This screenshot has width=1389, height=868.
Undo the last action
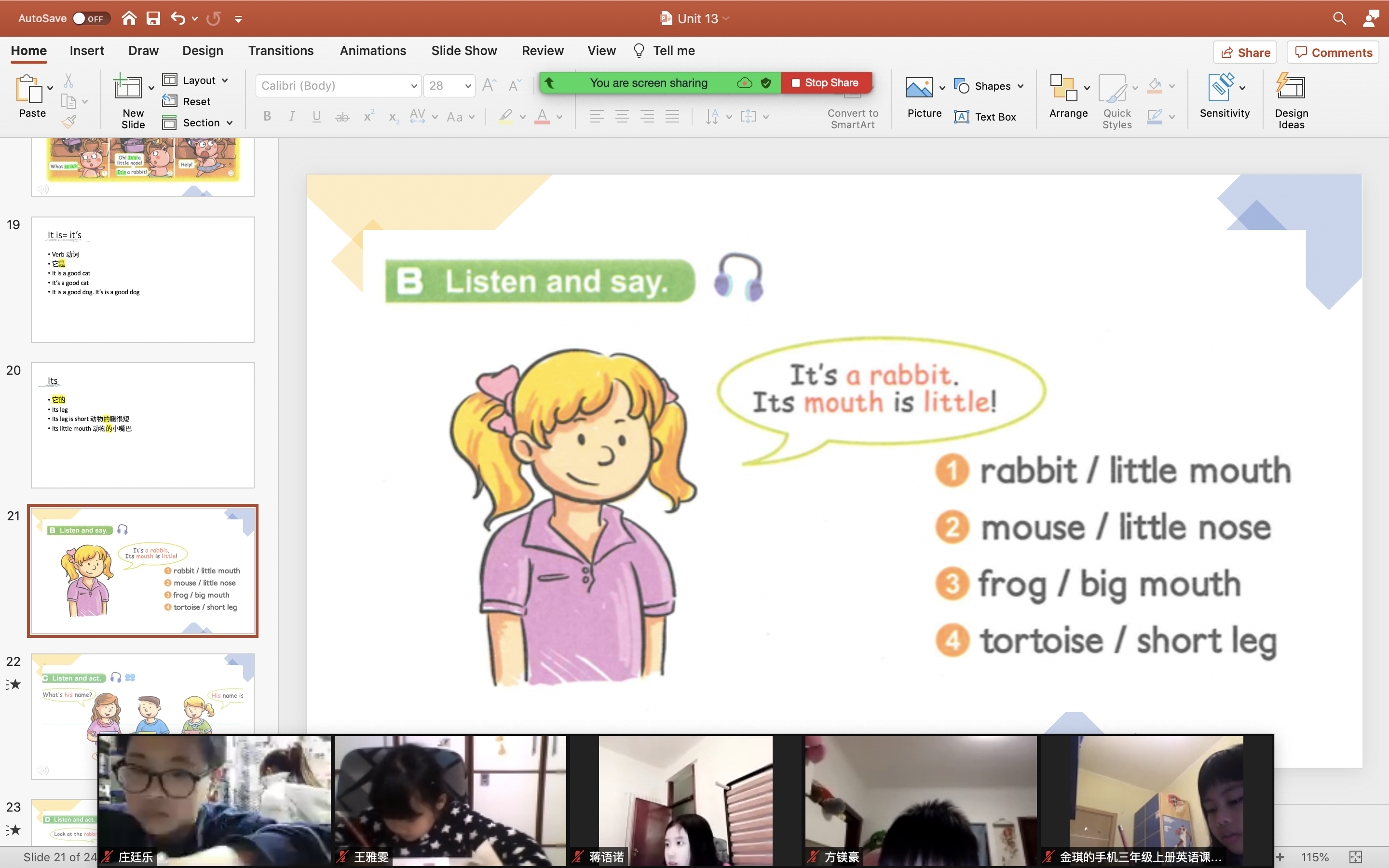point(178,18)
